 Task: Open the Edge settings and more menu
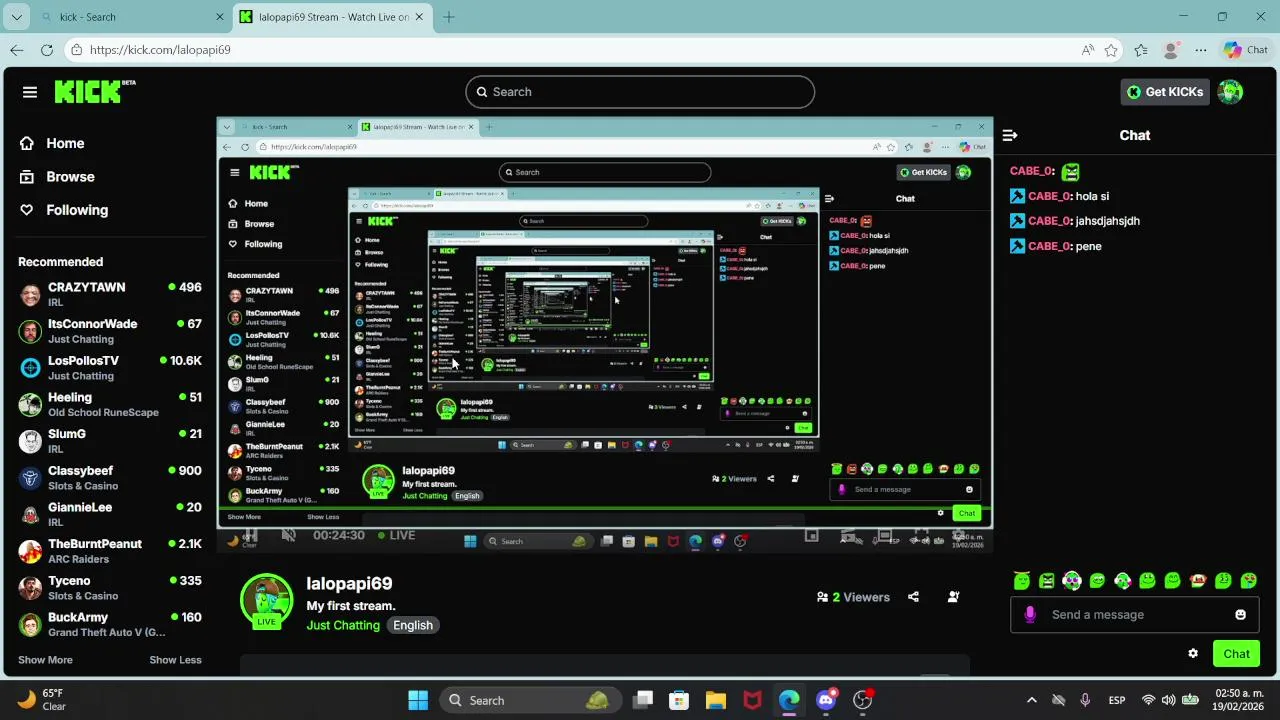1201,50
